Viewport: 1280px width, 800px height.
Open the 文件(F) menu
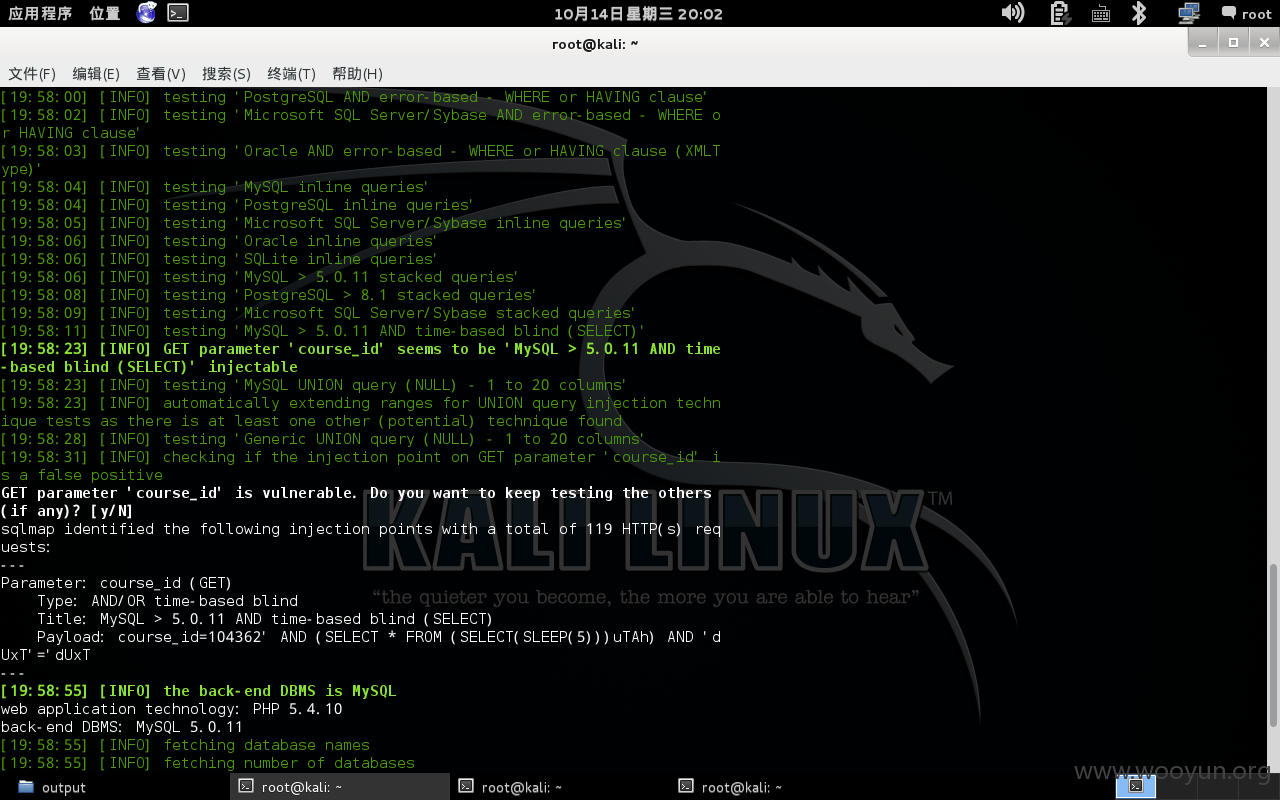[32, 73]
